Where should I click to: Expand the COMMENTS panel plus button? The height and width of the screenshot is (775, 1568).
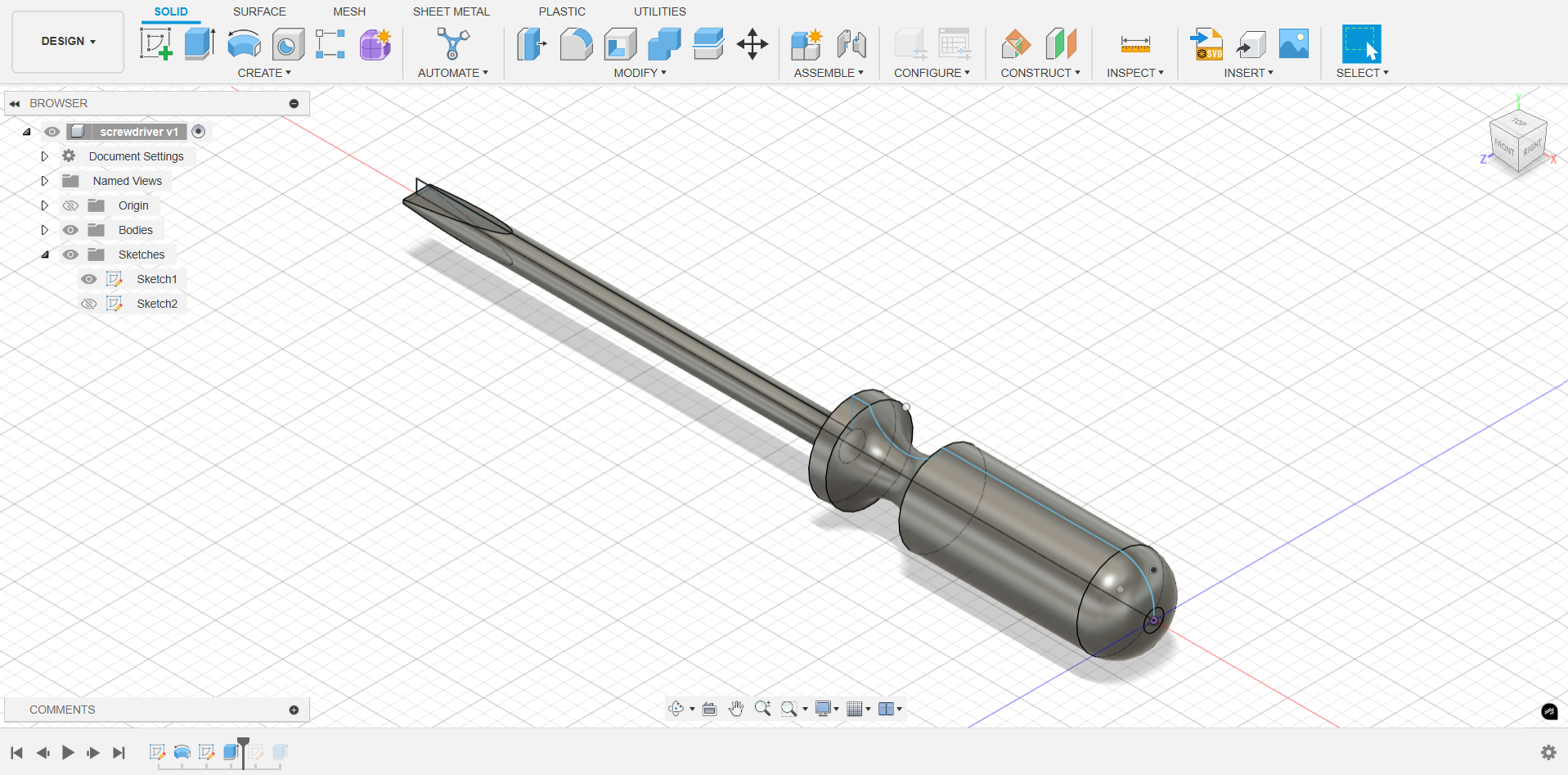coord(294,710)
